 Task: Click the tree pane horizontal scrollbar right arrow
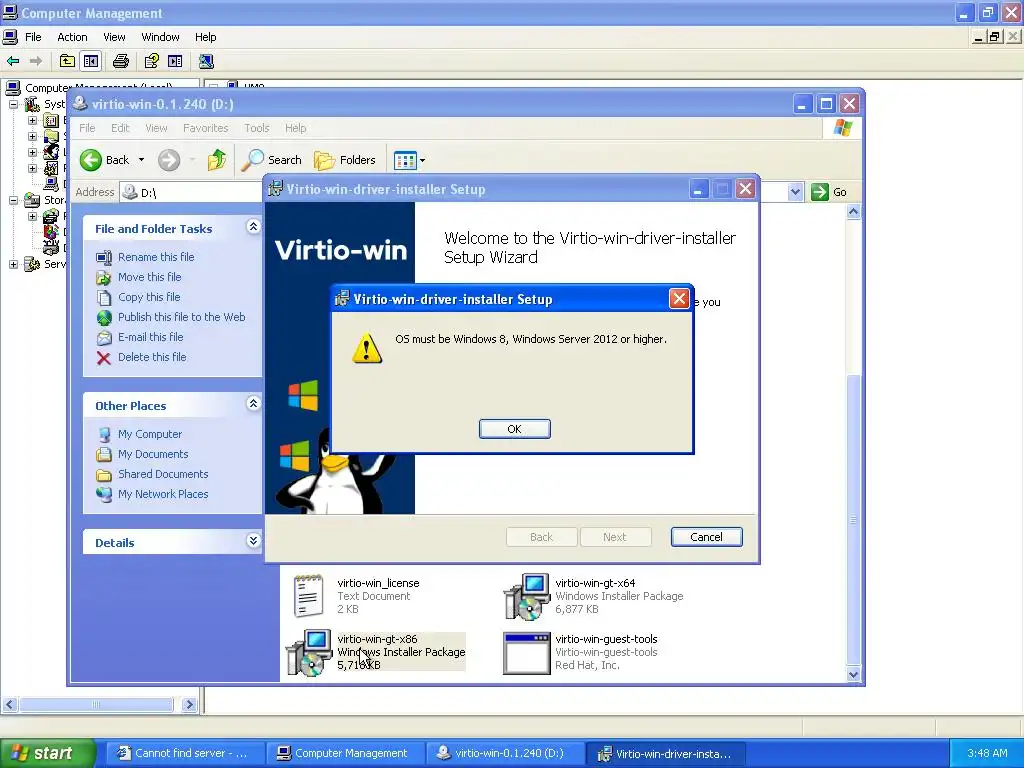tap(189, 705)
